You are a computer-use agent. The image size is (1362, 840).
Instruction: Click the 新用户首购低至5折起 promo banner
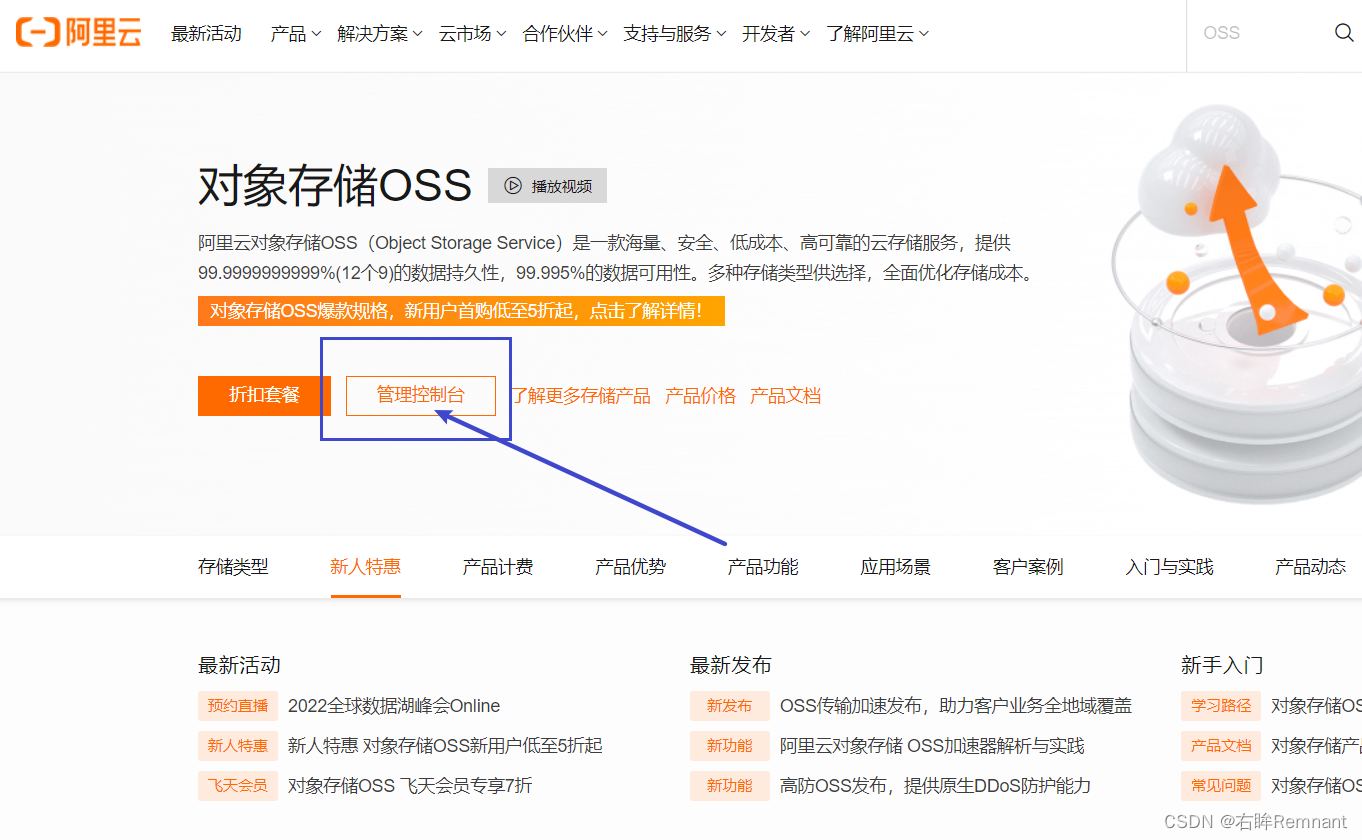[461, 311]
